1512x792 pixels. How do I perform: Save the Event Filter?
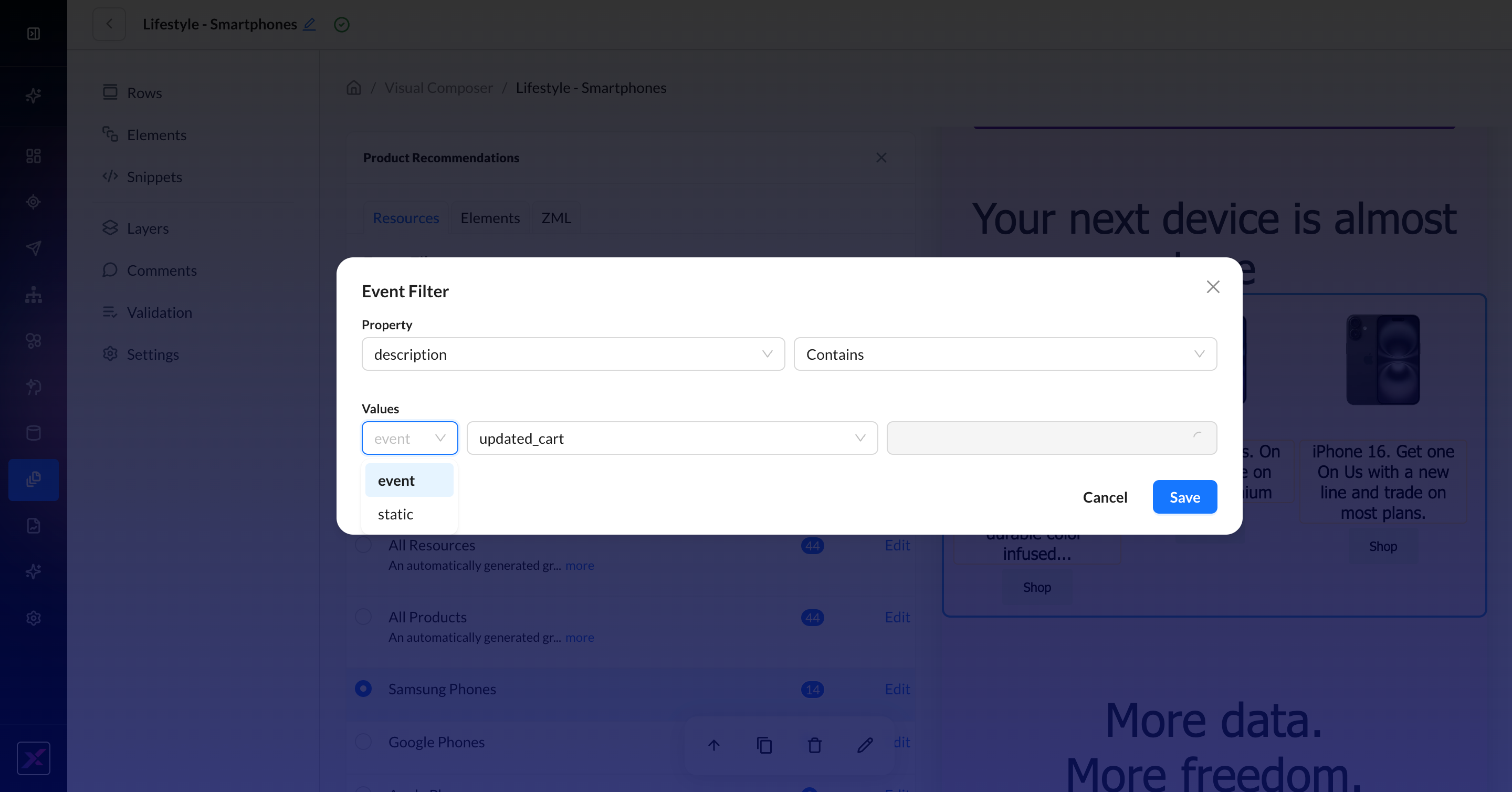tap(1184, 497)
